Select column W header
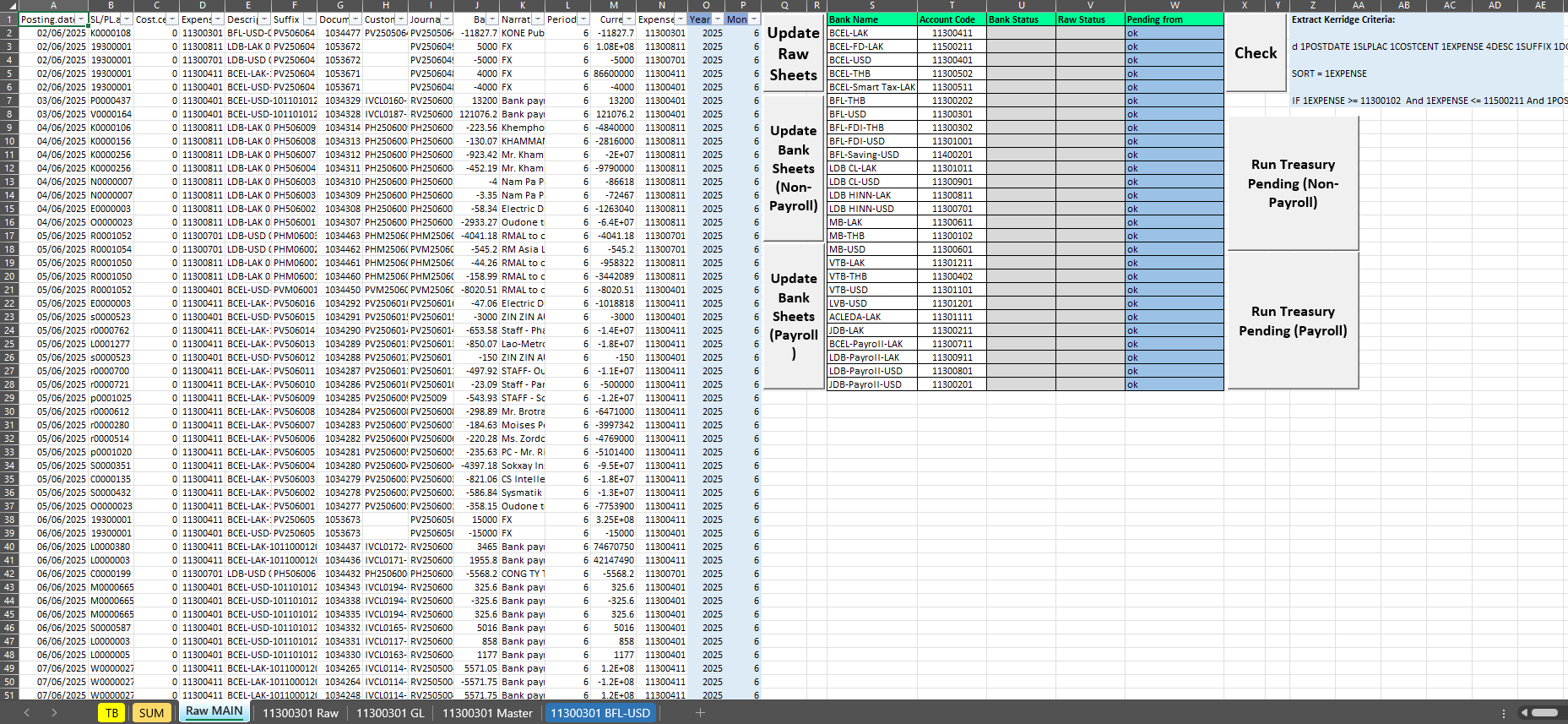This screenshot has width=1568, height=724. coord(1175,5)
